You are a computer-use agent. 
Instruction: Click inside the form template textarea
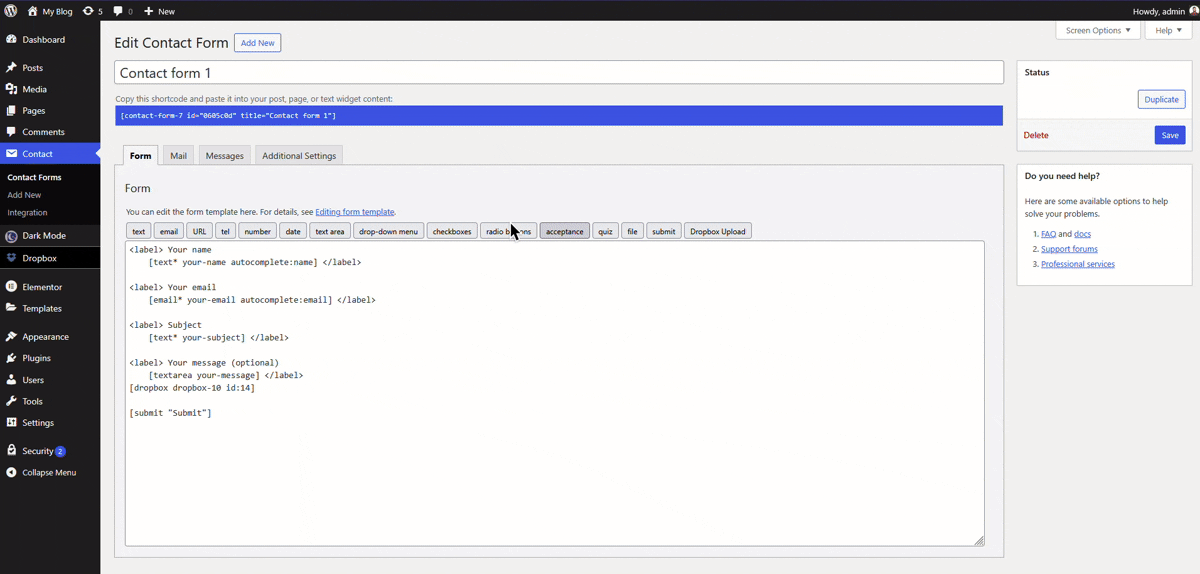[555, 393]
